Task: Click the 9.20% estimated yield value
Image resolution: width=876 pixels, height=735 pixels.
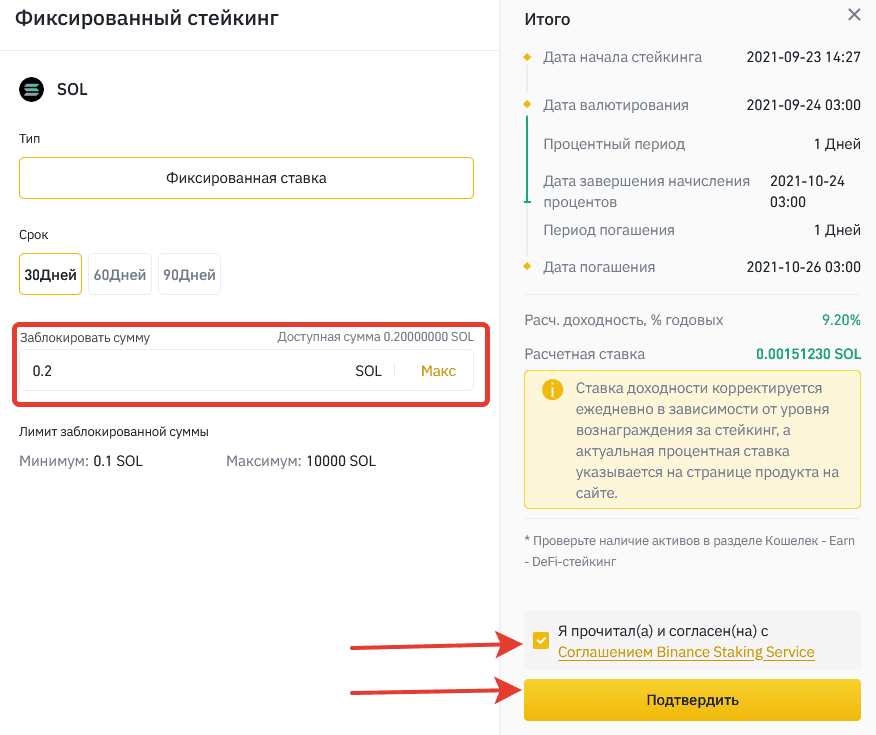Action: 841,320
